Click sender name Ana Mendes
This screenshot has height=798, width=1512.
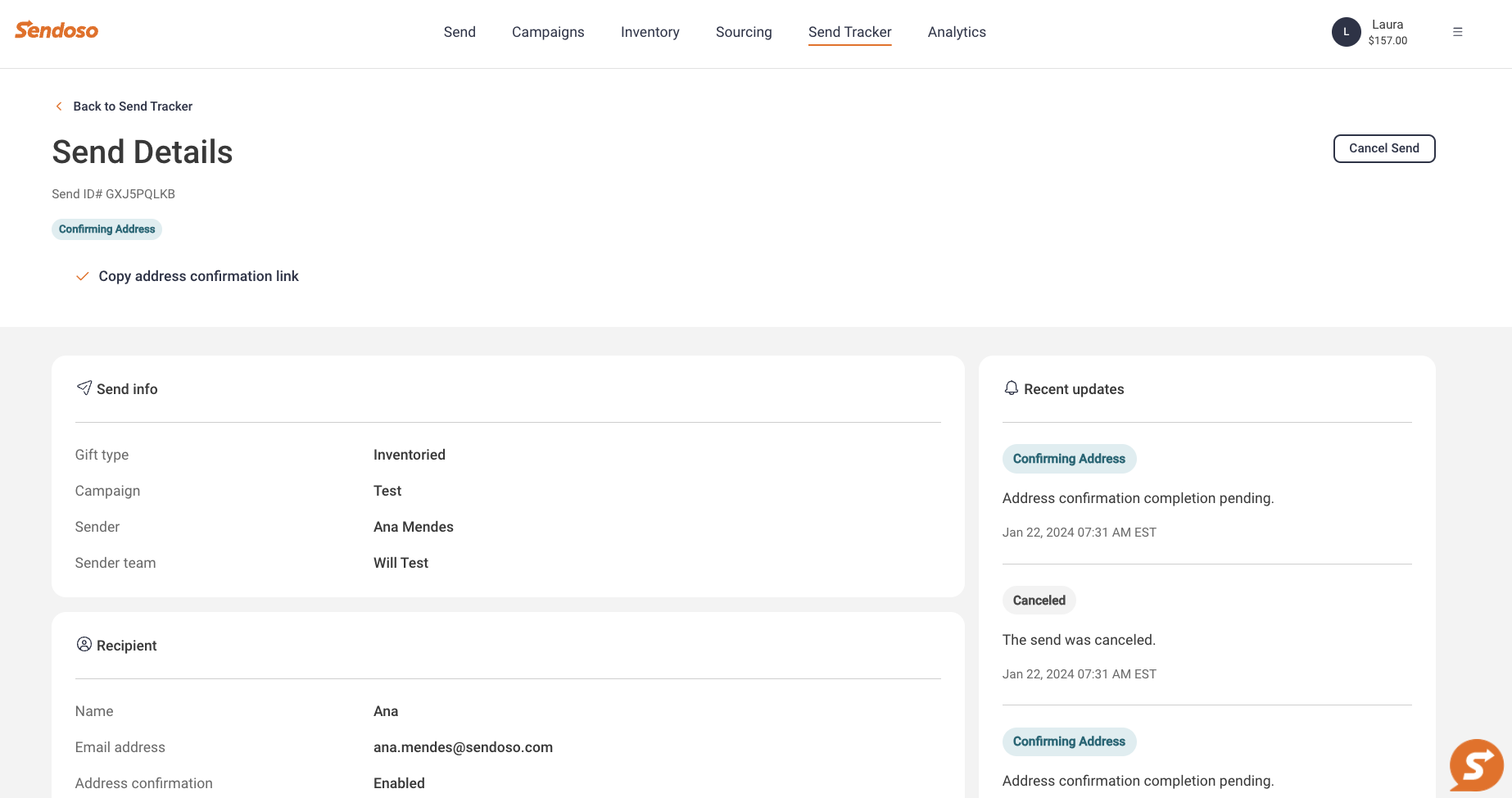point(414,527)
